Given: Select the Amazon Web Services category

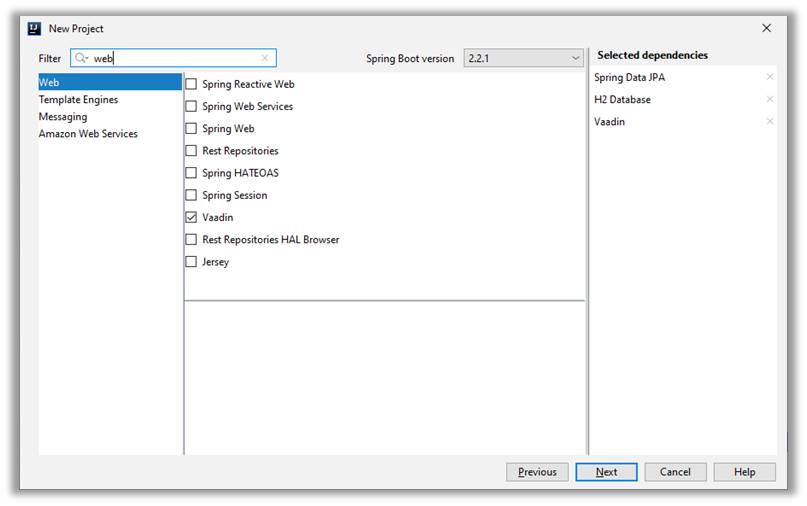Looking at the screenshot, I should tap(88, 134).
